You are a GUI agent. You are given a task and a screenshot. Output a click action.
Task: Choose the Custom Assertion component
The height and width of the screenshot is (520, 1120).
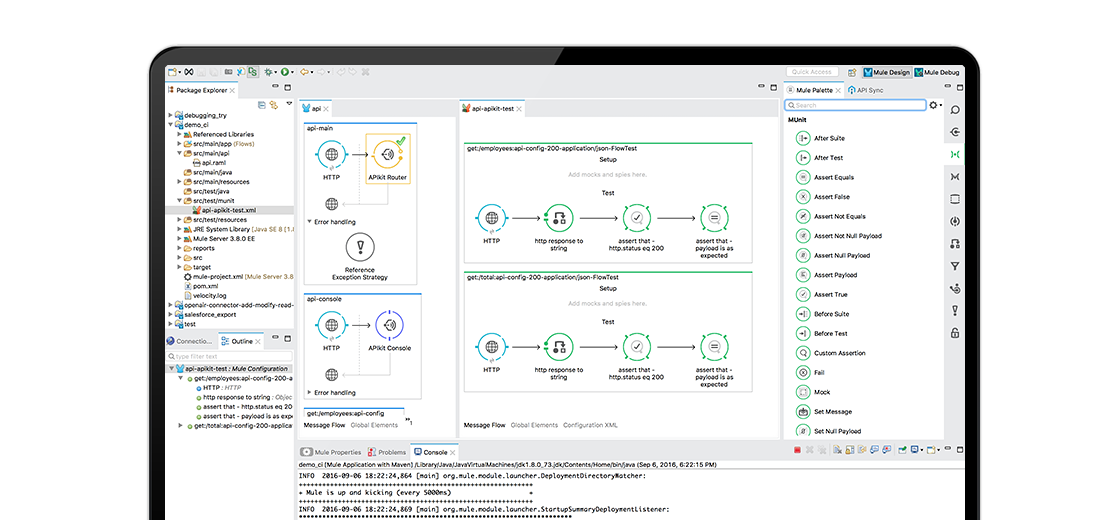pyautogui.click(x=803, y=353)
